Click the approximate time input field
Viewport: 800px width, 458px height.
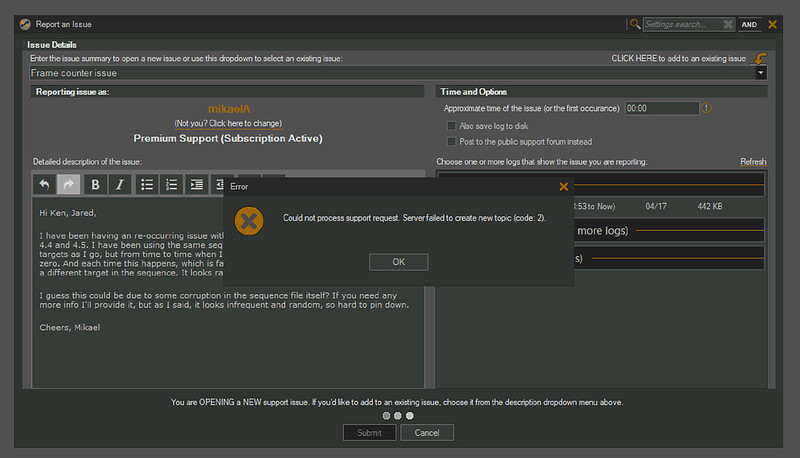tap(661, 108)
